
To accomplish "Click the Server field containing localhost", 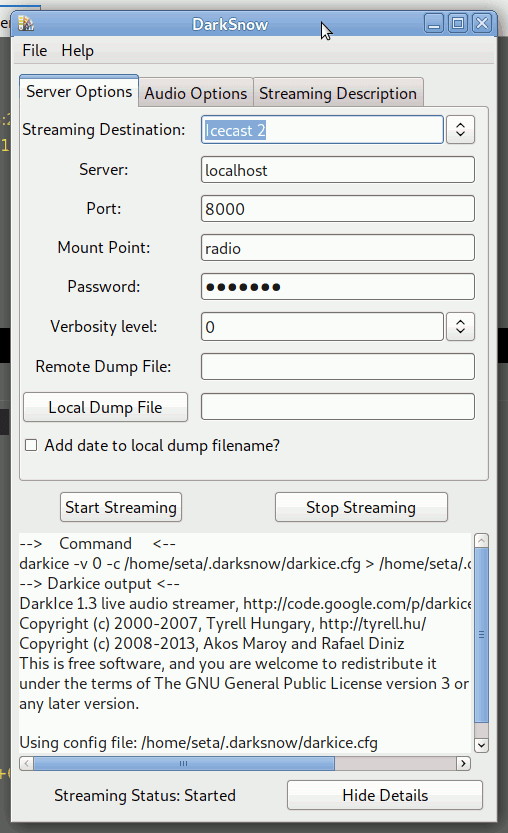I will click(x=337, y=170).
